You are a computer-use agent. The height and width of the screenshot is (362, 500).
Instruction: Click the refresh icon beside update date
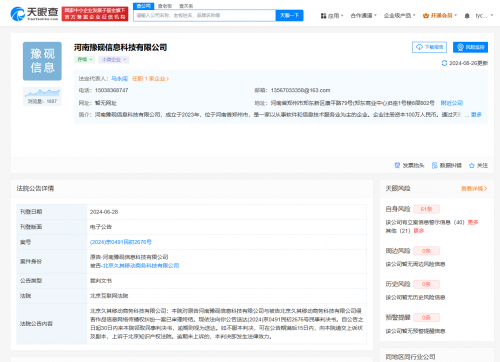click(x=444, y=63)
